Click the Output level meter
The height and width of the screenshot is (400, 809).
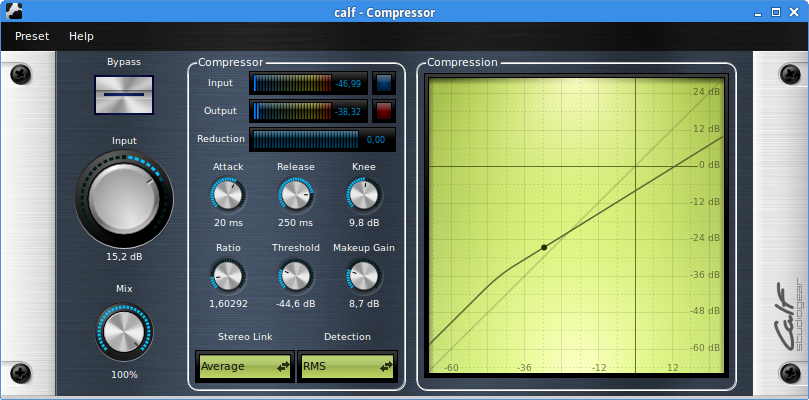(x=308, y=111)
